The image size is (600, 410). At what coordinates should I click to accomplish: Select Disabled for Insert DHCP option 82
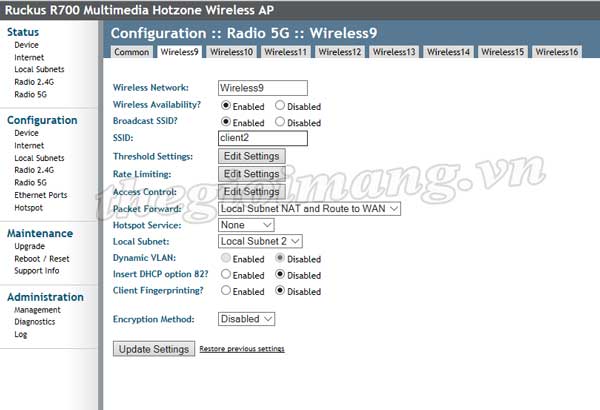(x=280, y=274)
